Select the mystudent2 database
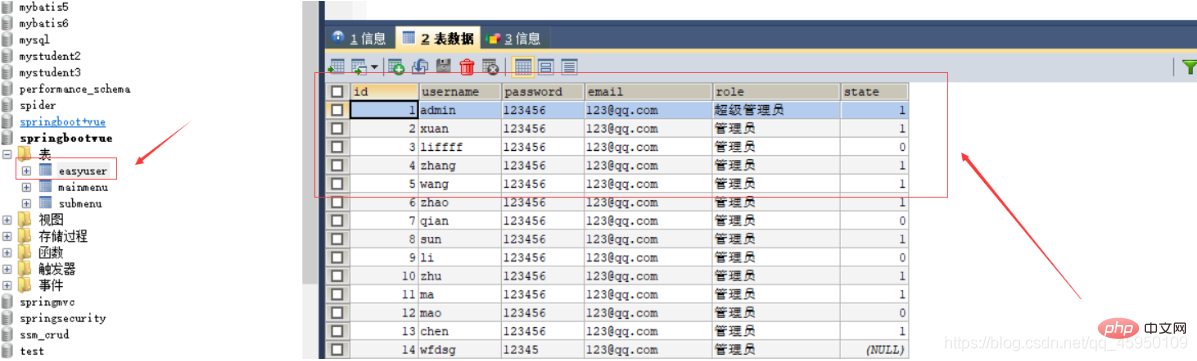Screen dimensions: 1197x361 [50, 56]
